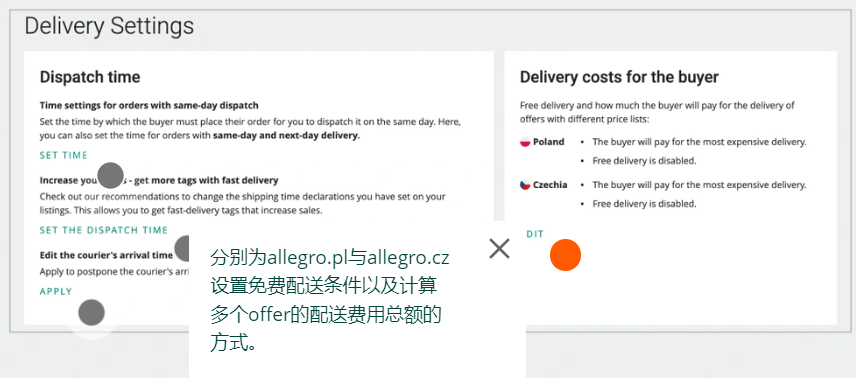Click the Poland country label

point(549,142)
